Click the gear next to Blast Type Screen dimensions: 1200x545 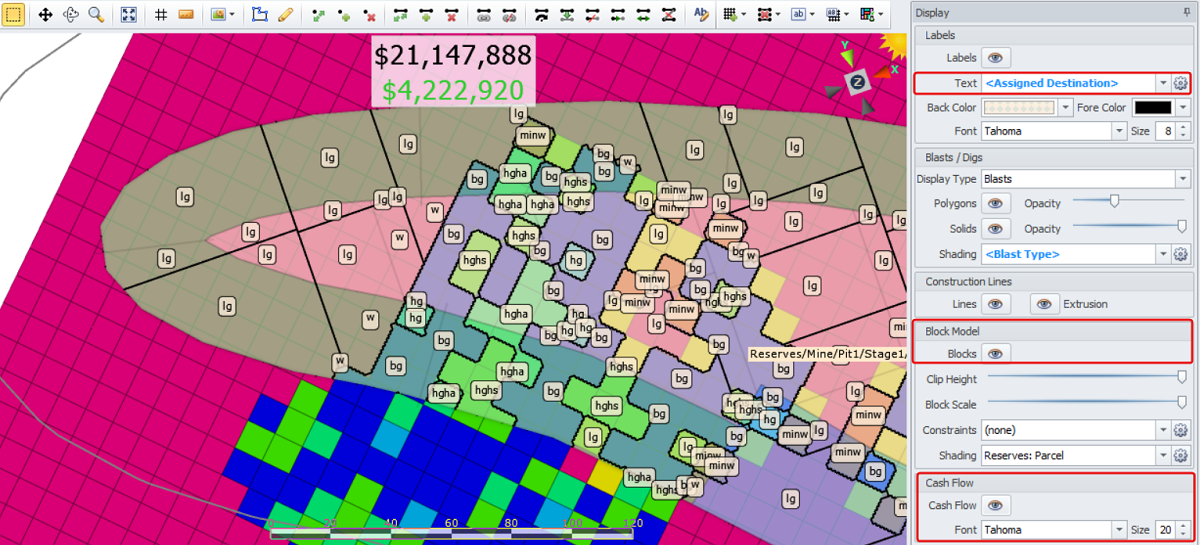tap(1180, 254)
